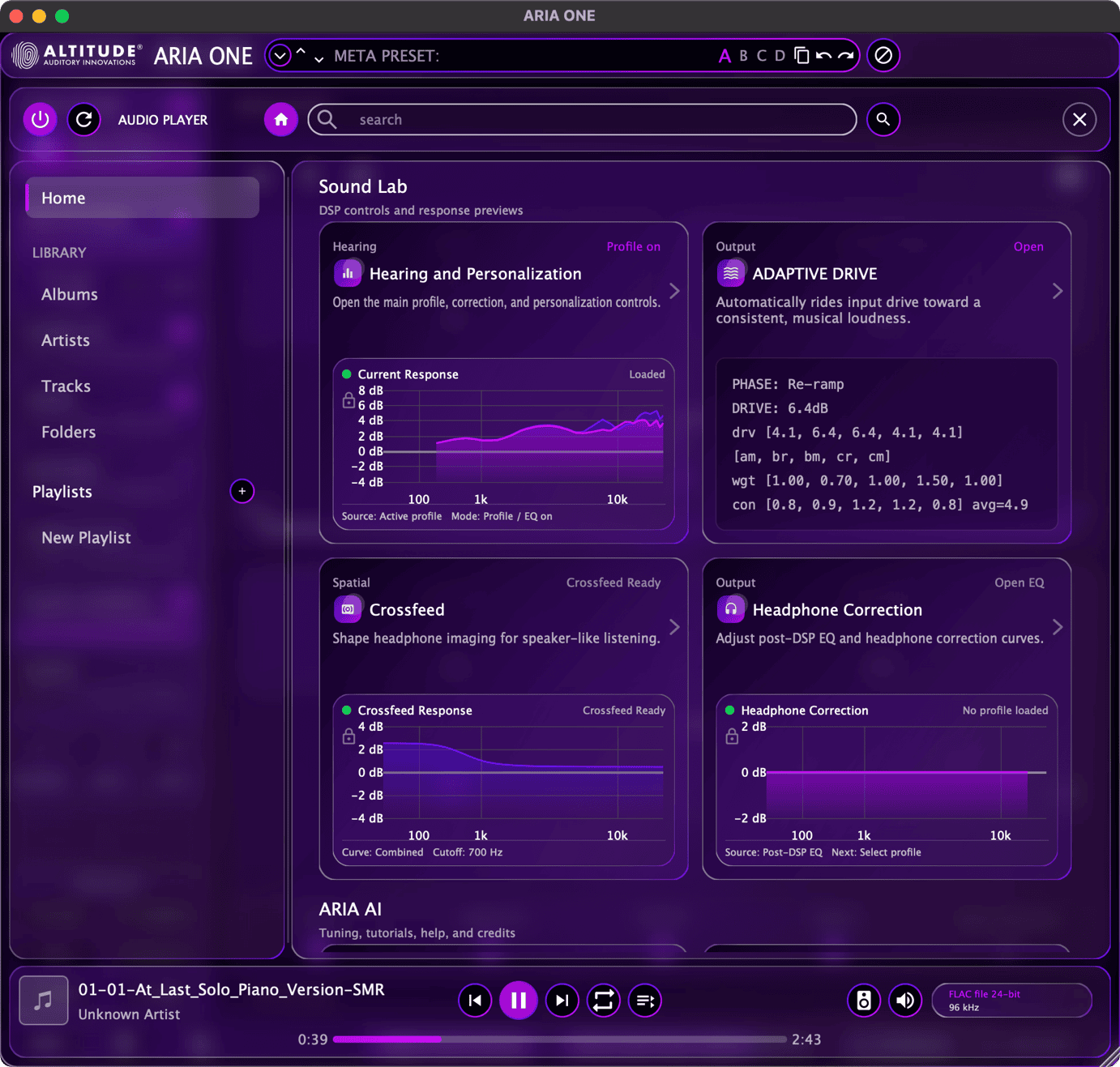This screenshot has height=1067, width=1120.
Task: Toggle the bypass circle-slash button
Action: (x=883, y=55)
